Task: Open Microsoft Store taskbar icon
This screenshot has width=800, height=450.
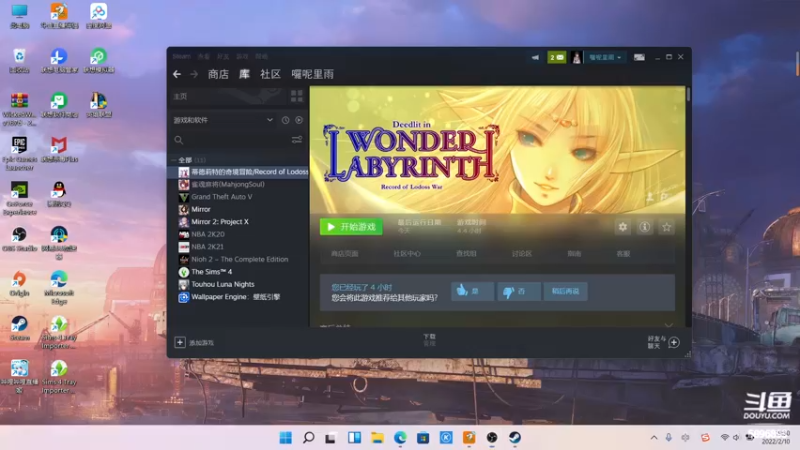Action: (x=423, y=437)
